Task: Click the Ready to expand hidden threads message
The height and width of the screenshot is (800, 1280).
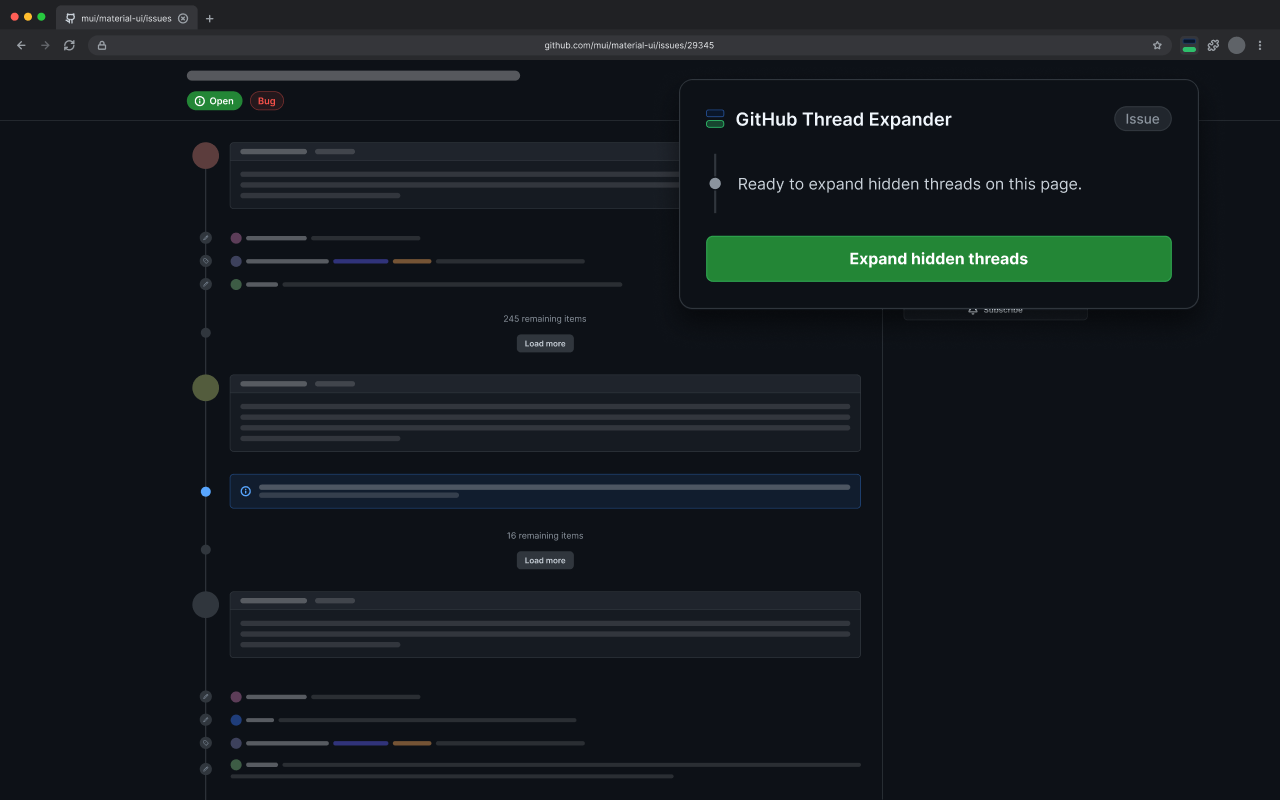Action: coord(910,184)
